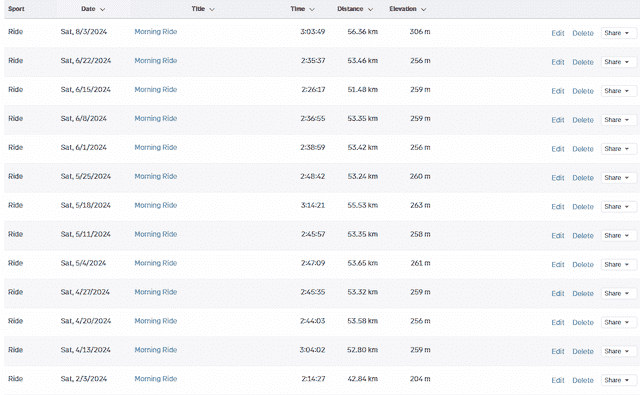Viewport: 640px width, 395px height.
Task: Open Morning Ride from 5/4/2024
Action: 156,263
